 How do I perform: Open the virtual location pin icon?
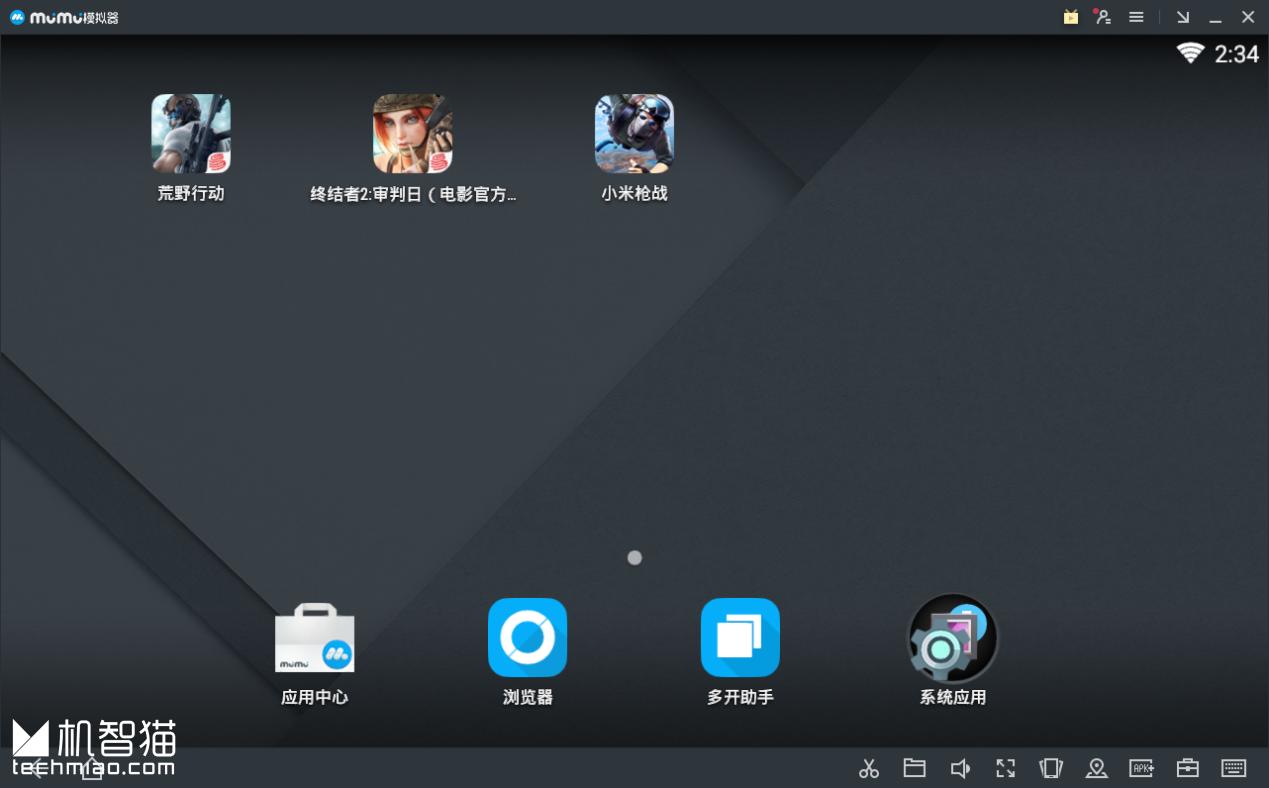pos(1097,768)
